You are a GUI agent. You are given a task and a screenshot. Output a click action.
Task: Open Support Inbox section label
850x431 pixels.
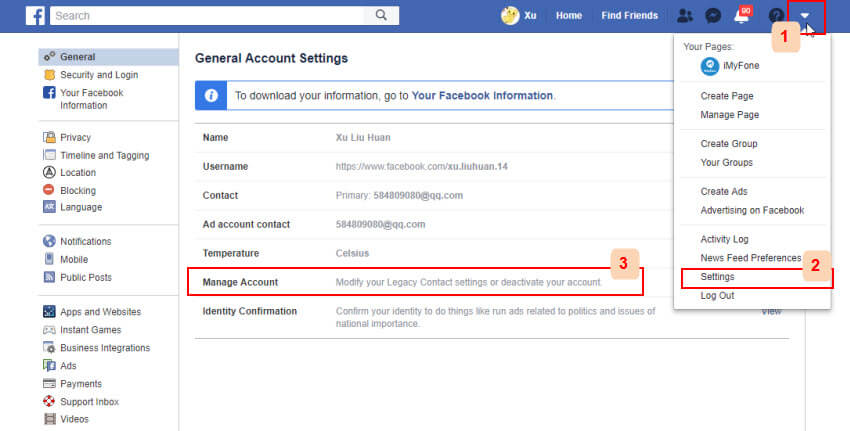pos(89,402)
